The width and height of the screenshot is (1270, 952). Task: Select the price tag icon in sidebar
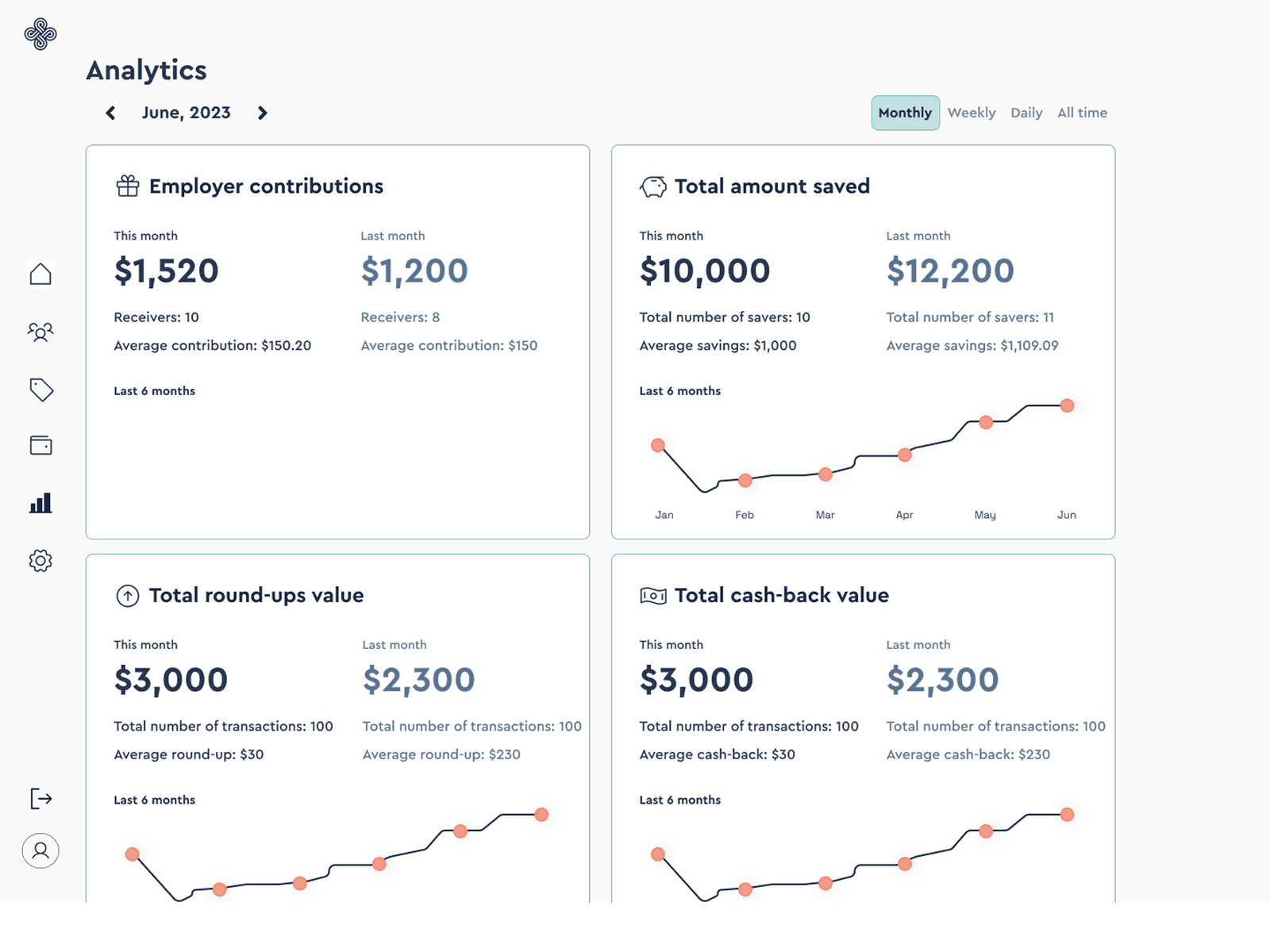pos(41,390)
